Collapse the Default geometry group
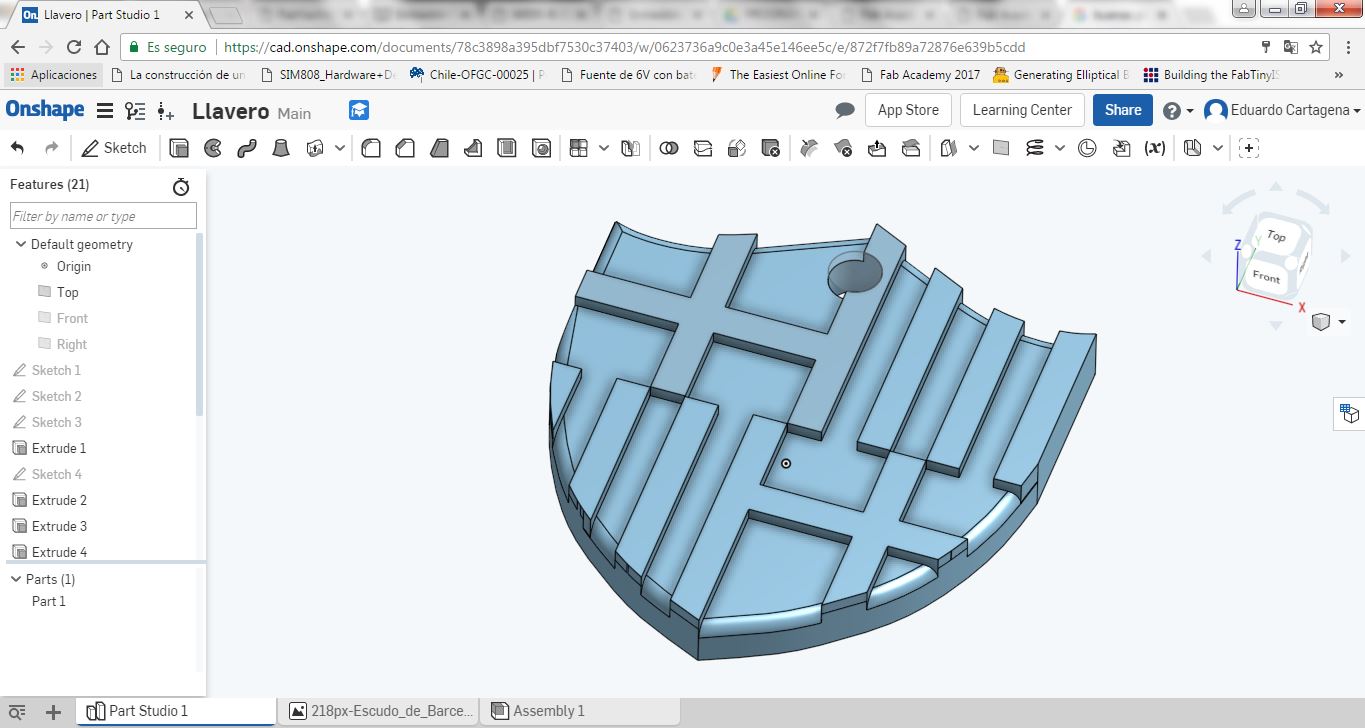 (x=20, y=244)
